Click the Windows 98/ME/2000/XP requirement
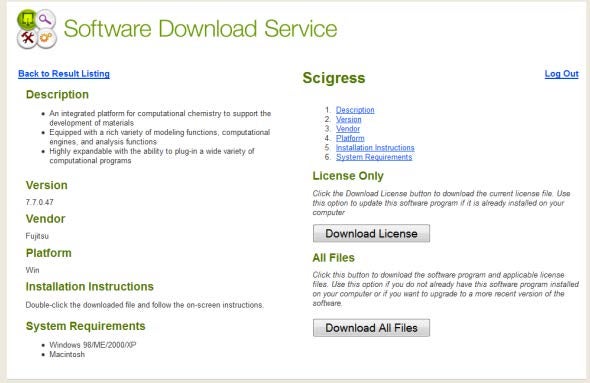 [93, 345]
